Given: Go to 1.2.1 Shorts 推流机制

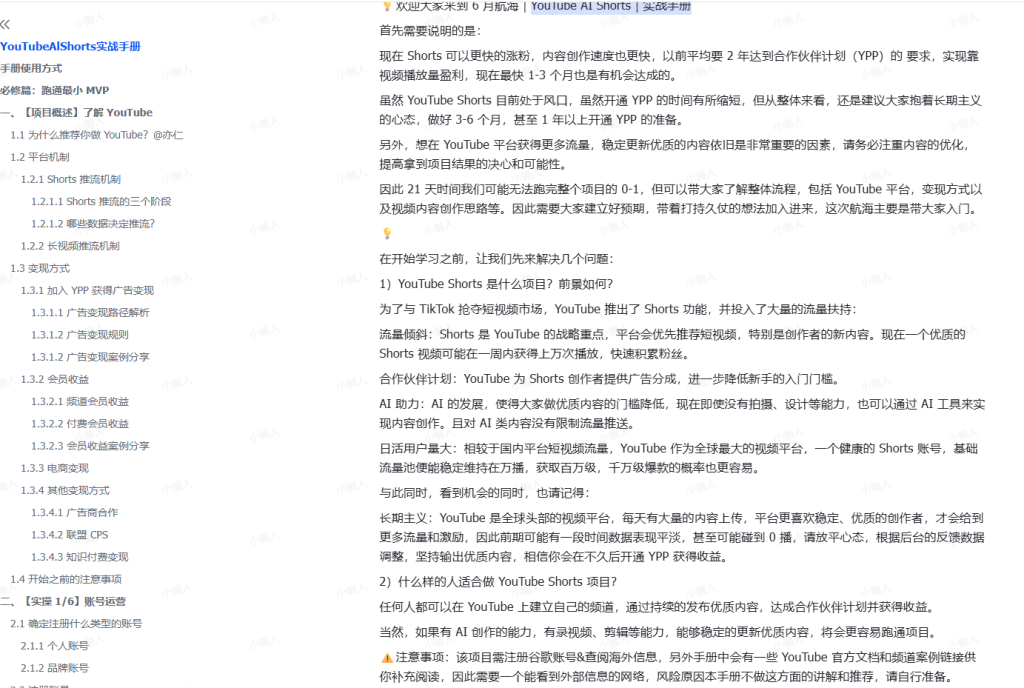Looking at the screenshot, I should tap(71, 180).
